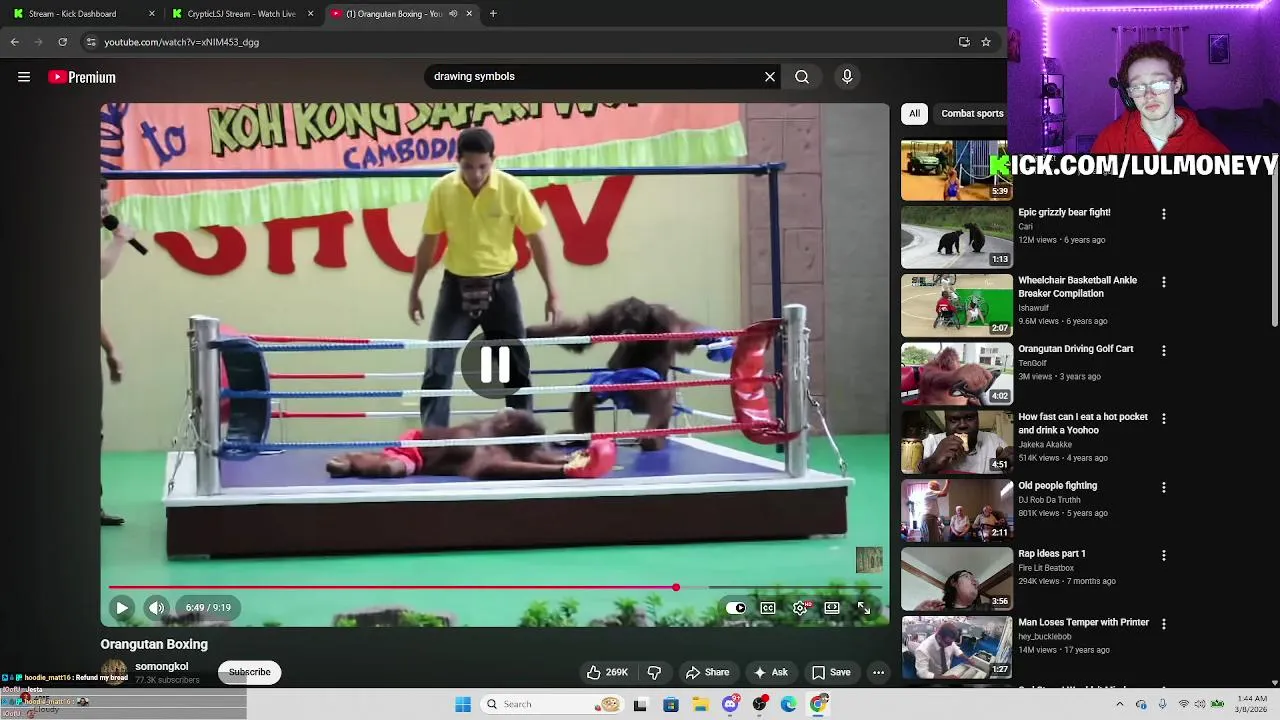Share the video
Screen dimensions: 1280x720
[x=707, y=672]
